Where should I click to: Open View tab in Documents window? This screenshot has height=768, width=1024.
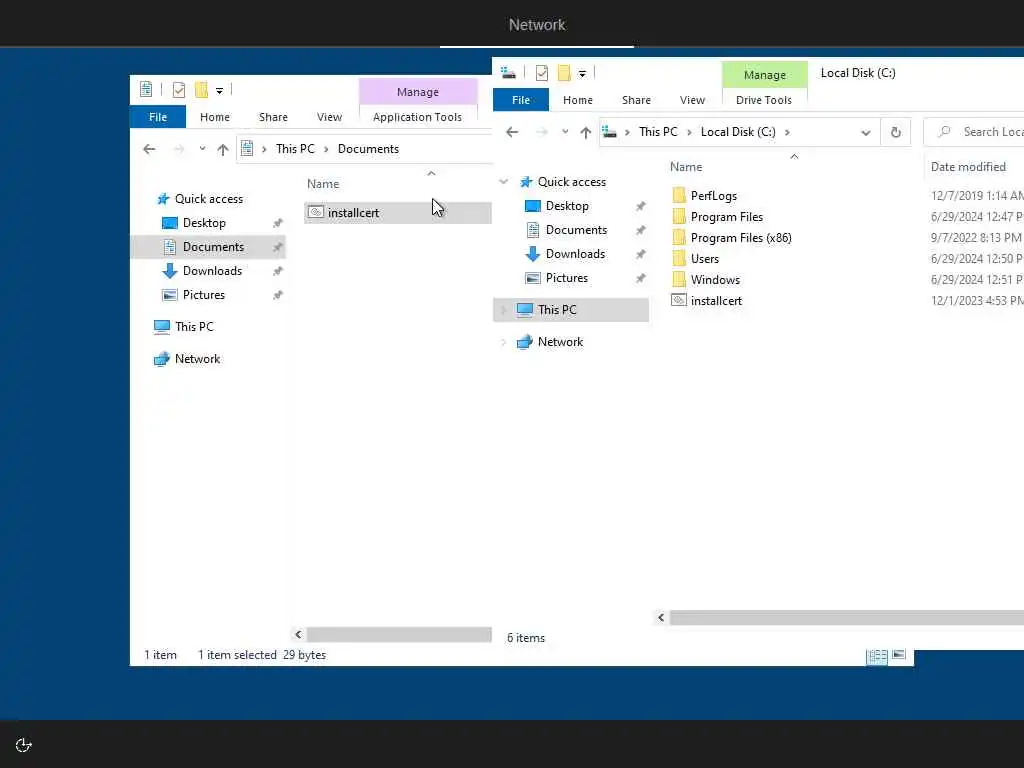pos(329,117)
